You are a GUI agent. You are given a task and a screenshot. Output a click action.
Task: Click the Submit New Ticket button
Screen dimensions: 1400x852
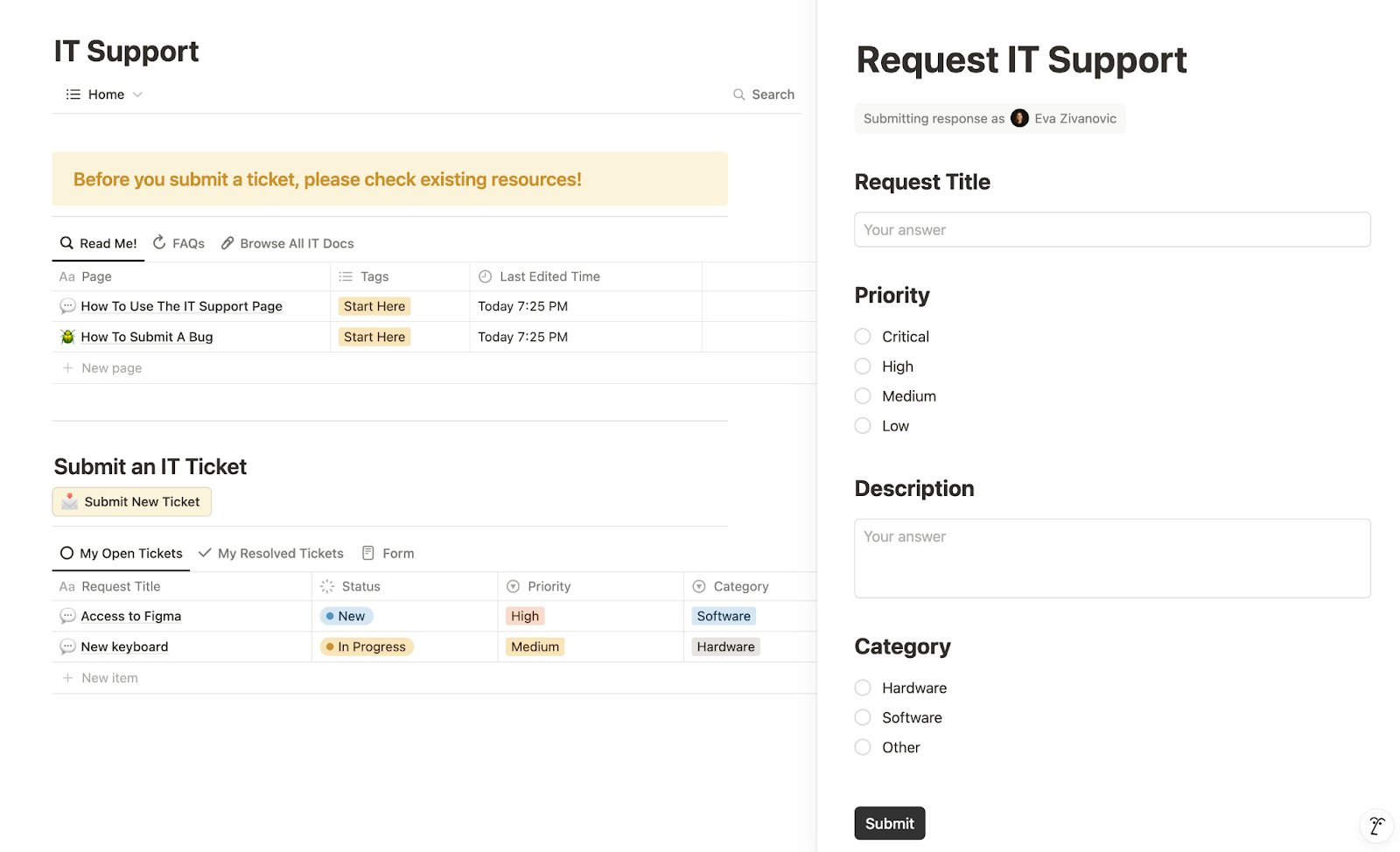(x=132, y=502)
